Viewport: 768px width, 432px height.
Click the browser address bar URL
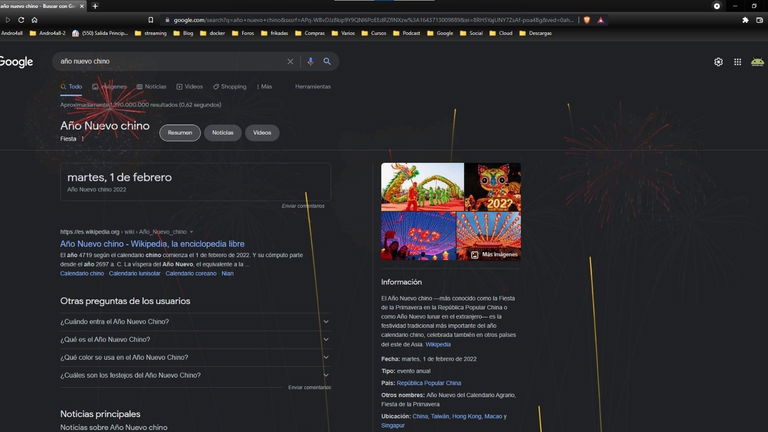pos(372,20)
